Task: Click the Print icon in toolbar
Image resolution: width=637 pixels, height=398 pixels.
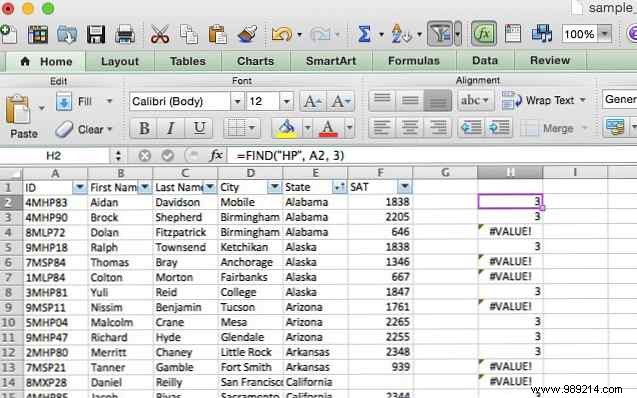Action: (125, 35)
